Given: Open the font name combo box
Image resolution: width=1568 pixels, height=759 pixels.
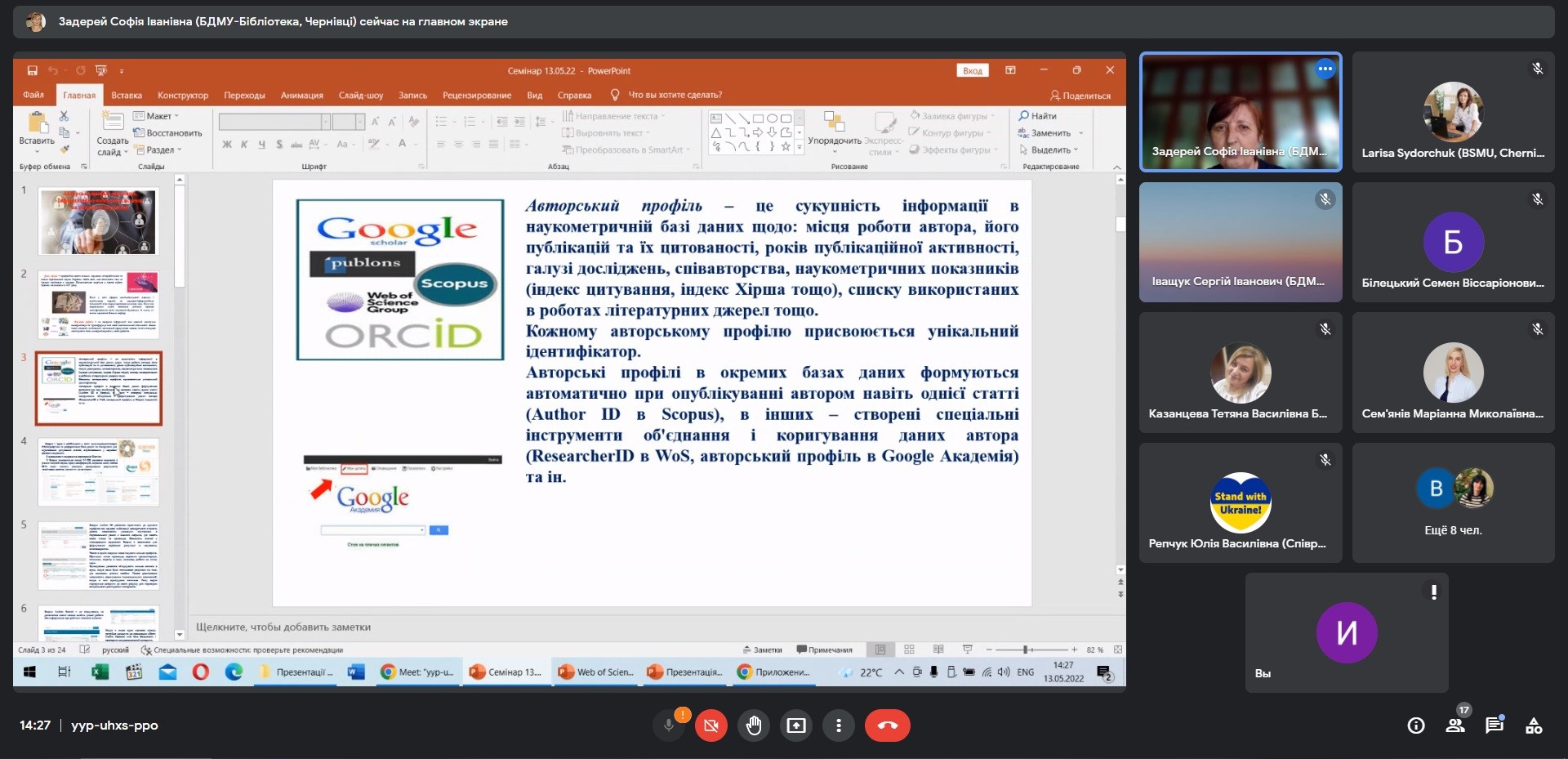Looking at the screenshot, I should point(274,122).
